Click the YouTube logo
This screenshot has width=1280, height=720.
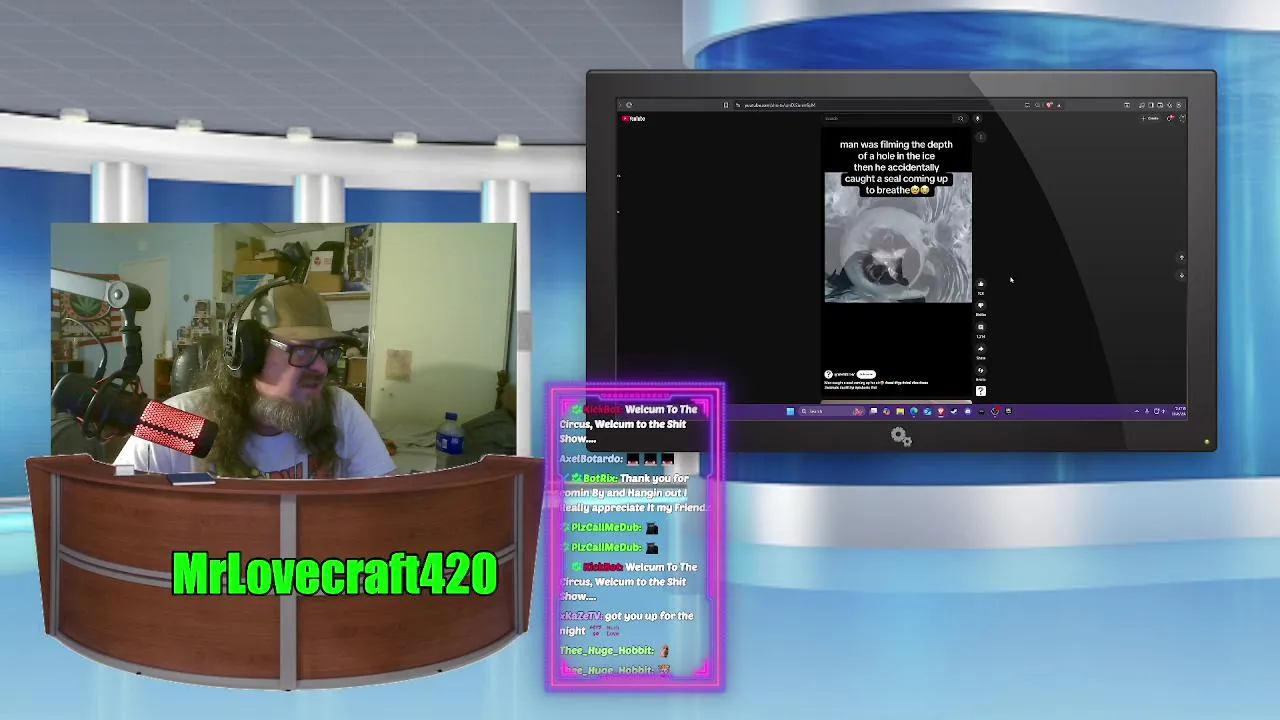click(633, 118)
